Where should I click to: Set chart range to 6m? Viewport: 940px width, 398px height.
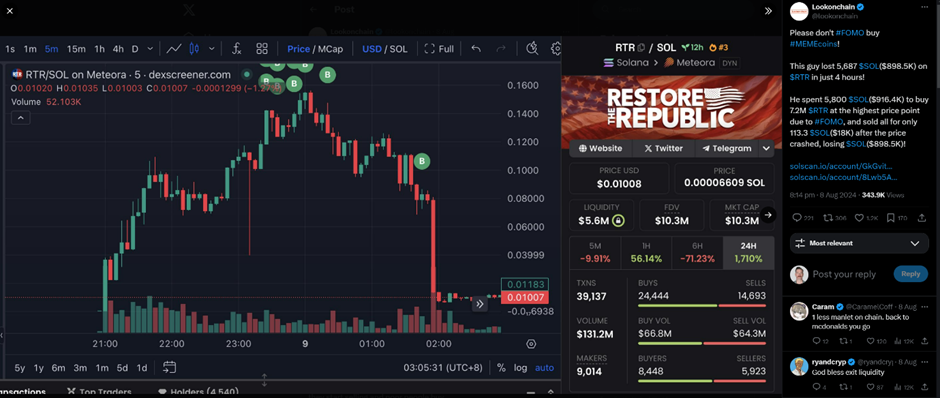[59, 368]
